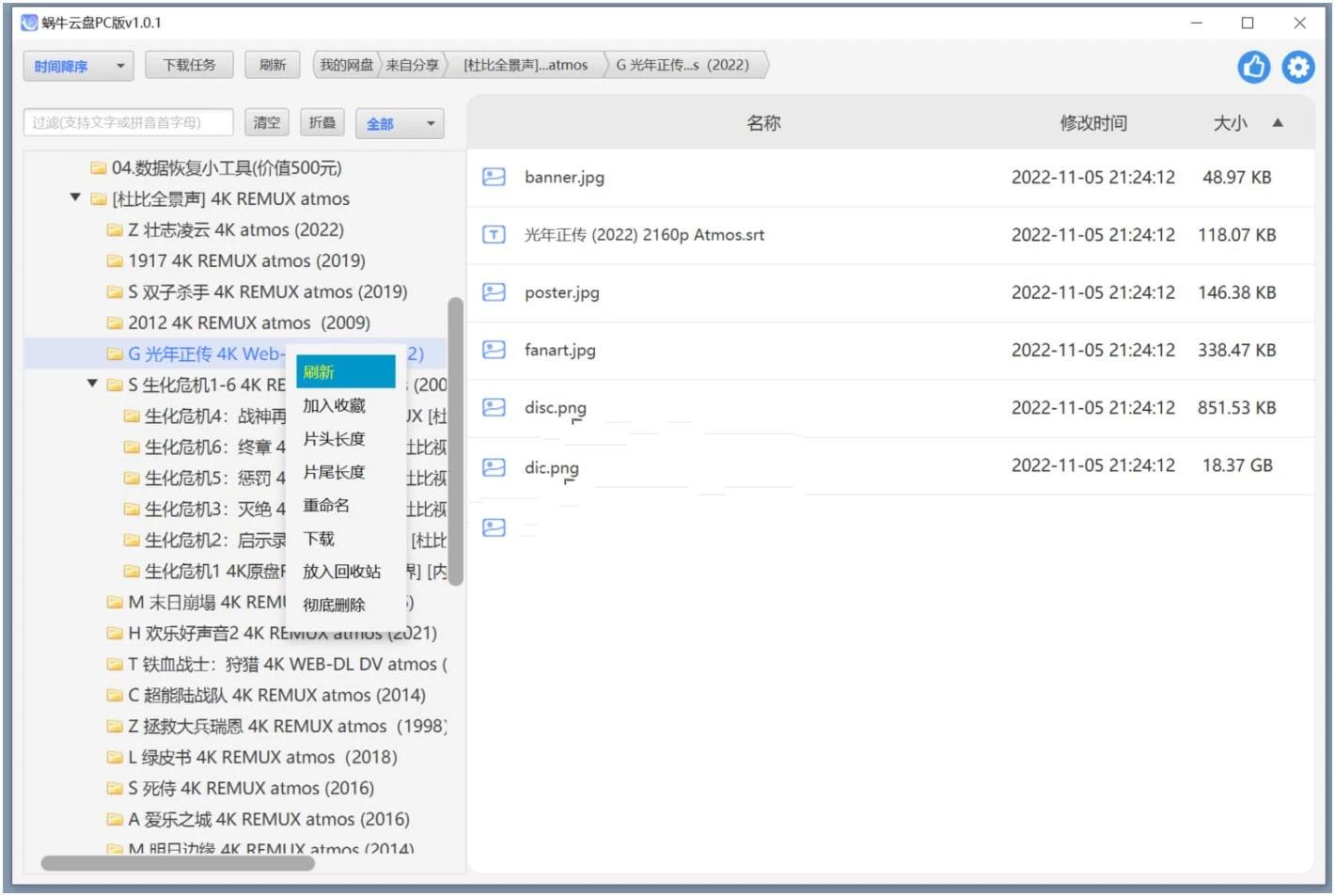1335x896 pixels.
Task: Collapse the [杜比全景声] 4K REMUX atmos folder
Action: click(75, 197)
